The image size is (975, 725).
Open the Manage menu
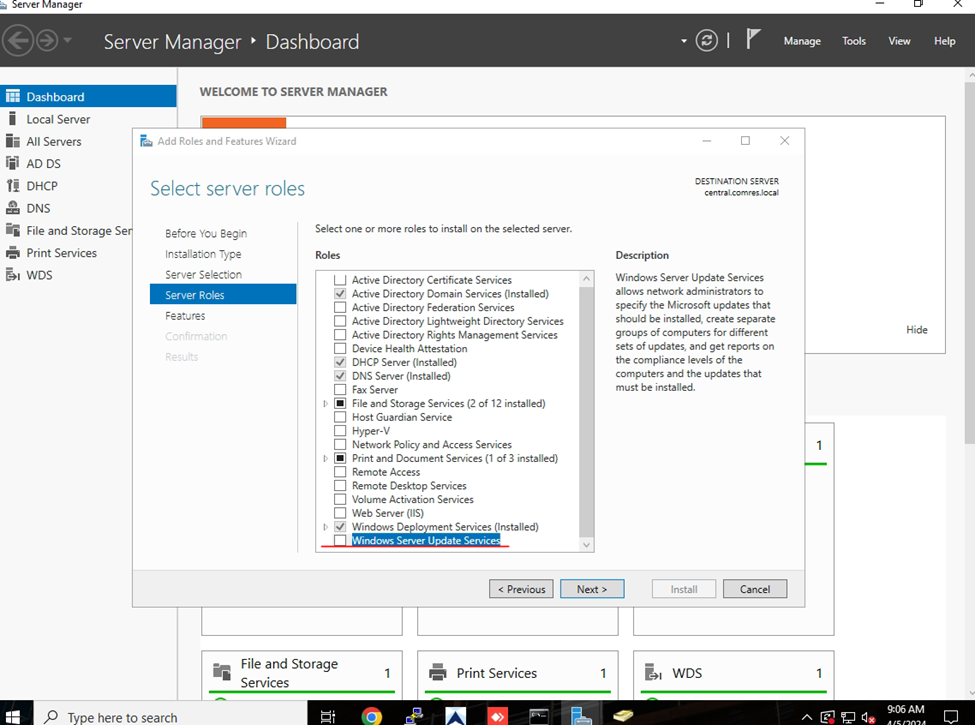[x=802, y=41]
